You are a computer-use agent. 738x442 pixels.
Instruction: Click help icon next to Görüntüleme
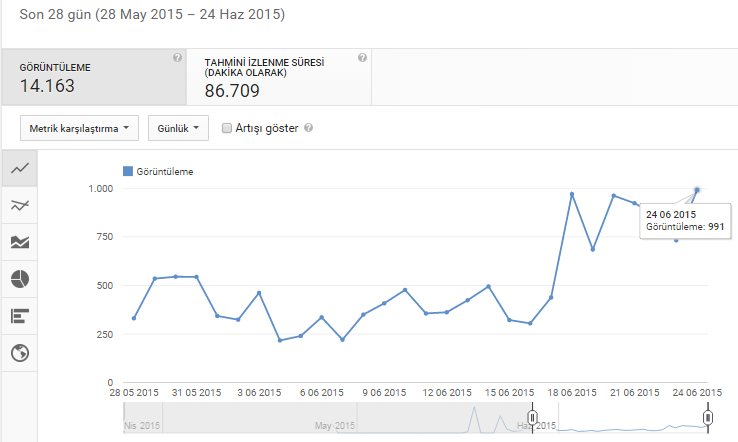[177, 58]
